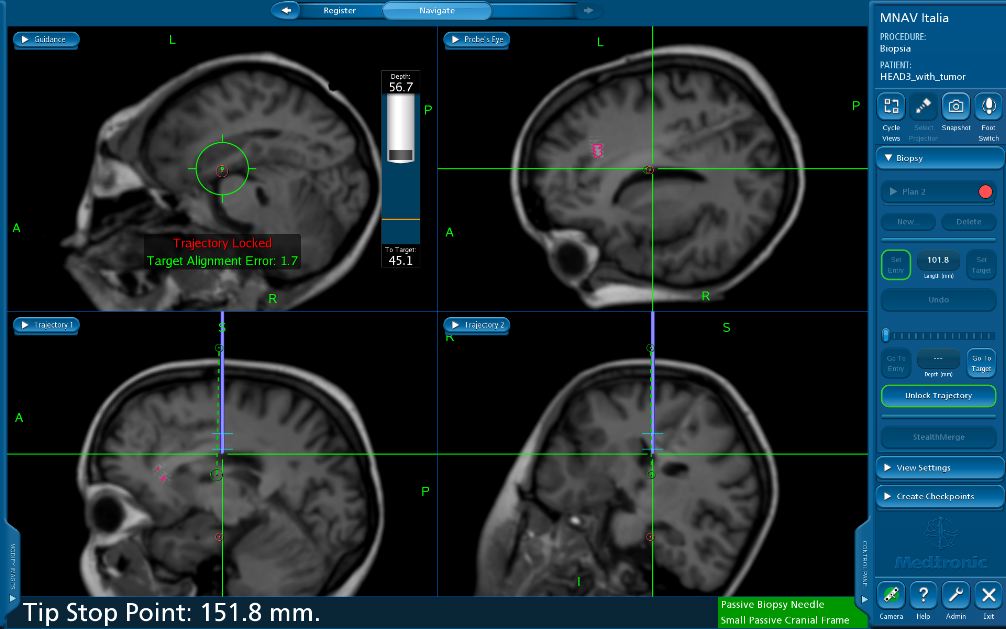The height and width of the screenshot is (629, 1006).
Task: Open the Trajectory 1 view dropdown
Action: pos(46,325)
